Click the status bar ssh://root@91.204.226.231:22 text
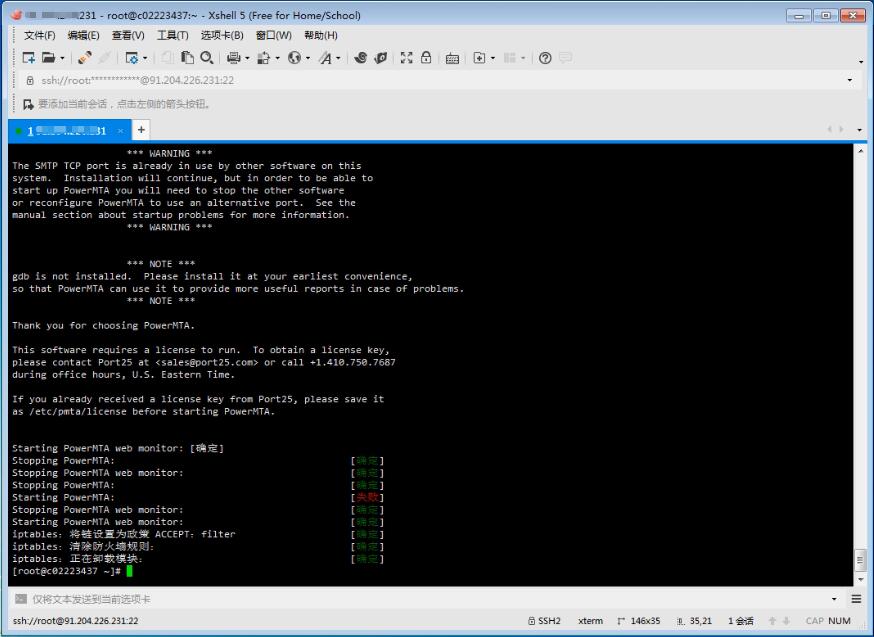The height and width of the screenshot is (637, 874). (75, 621)
